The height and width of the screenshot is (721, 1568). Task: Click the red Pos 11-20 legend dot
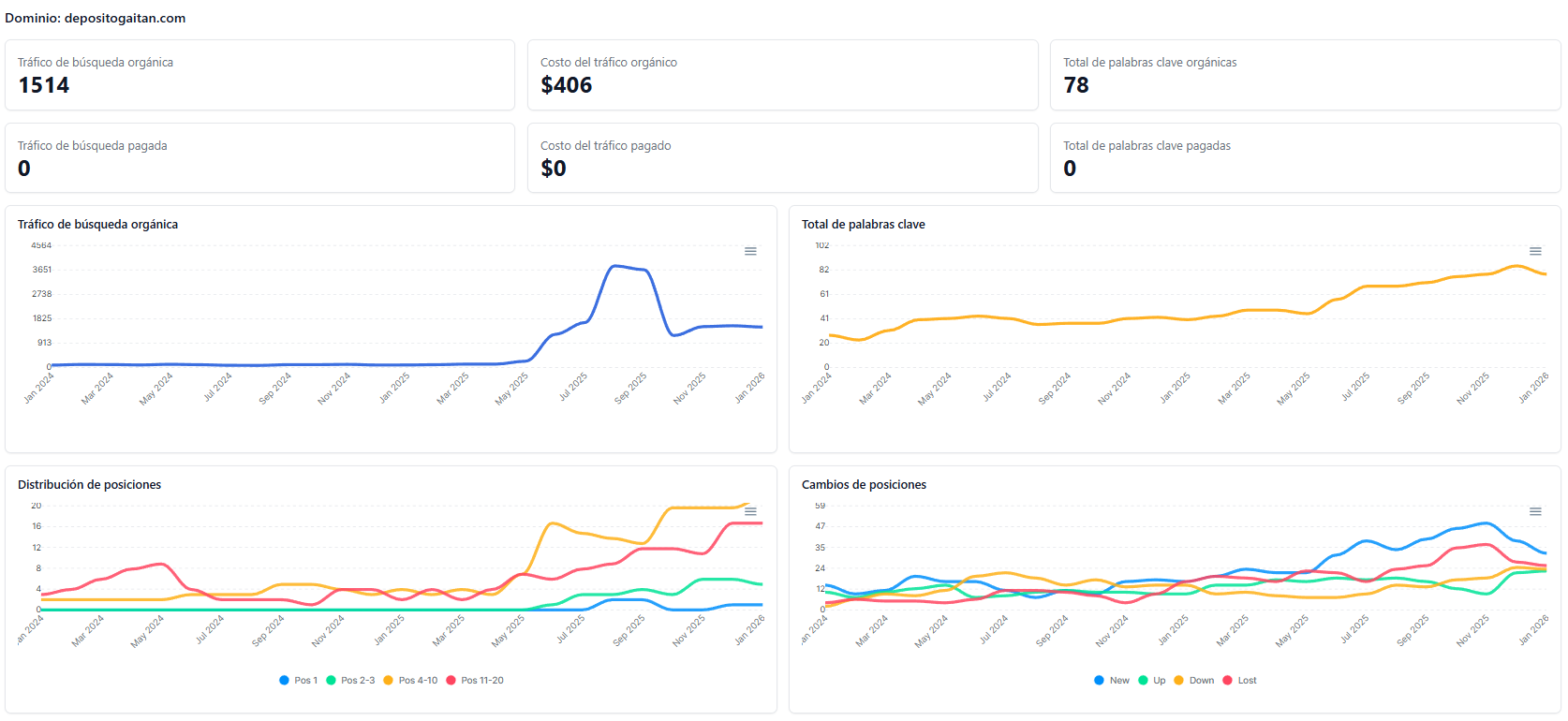coord(451,681)
